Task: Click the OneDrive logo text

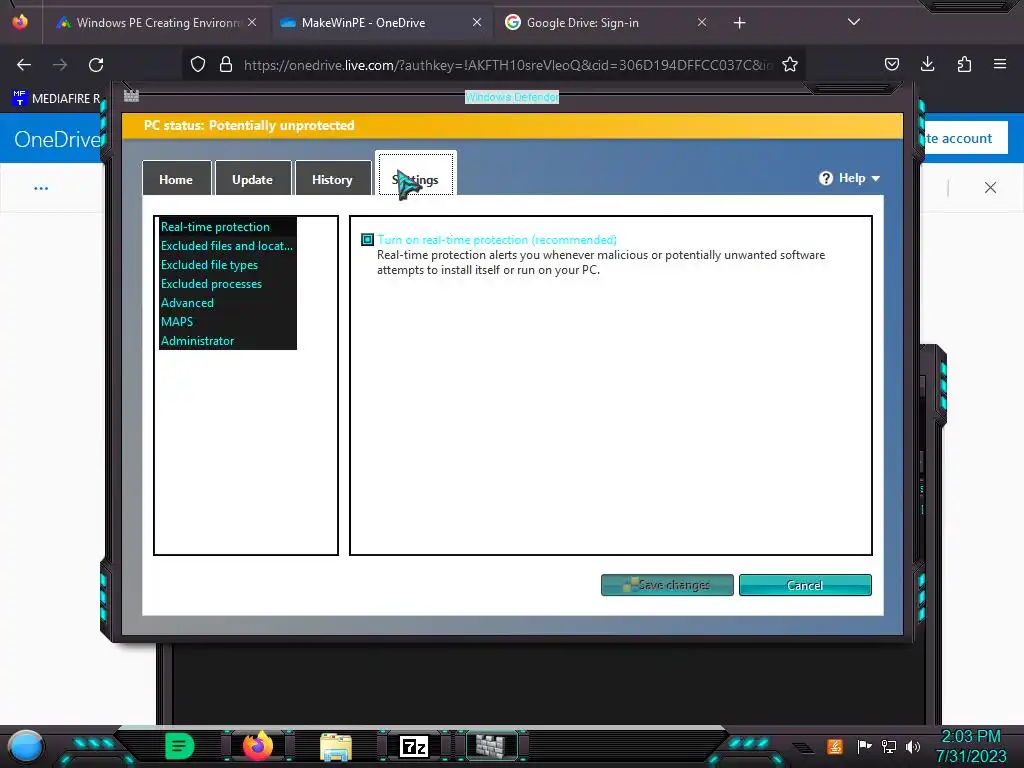Action: pos(57,139)
